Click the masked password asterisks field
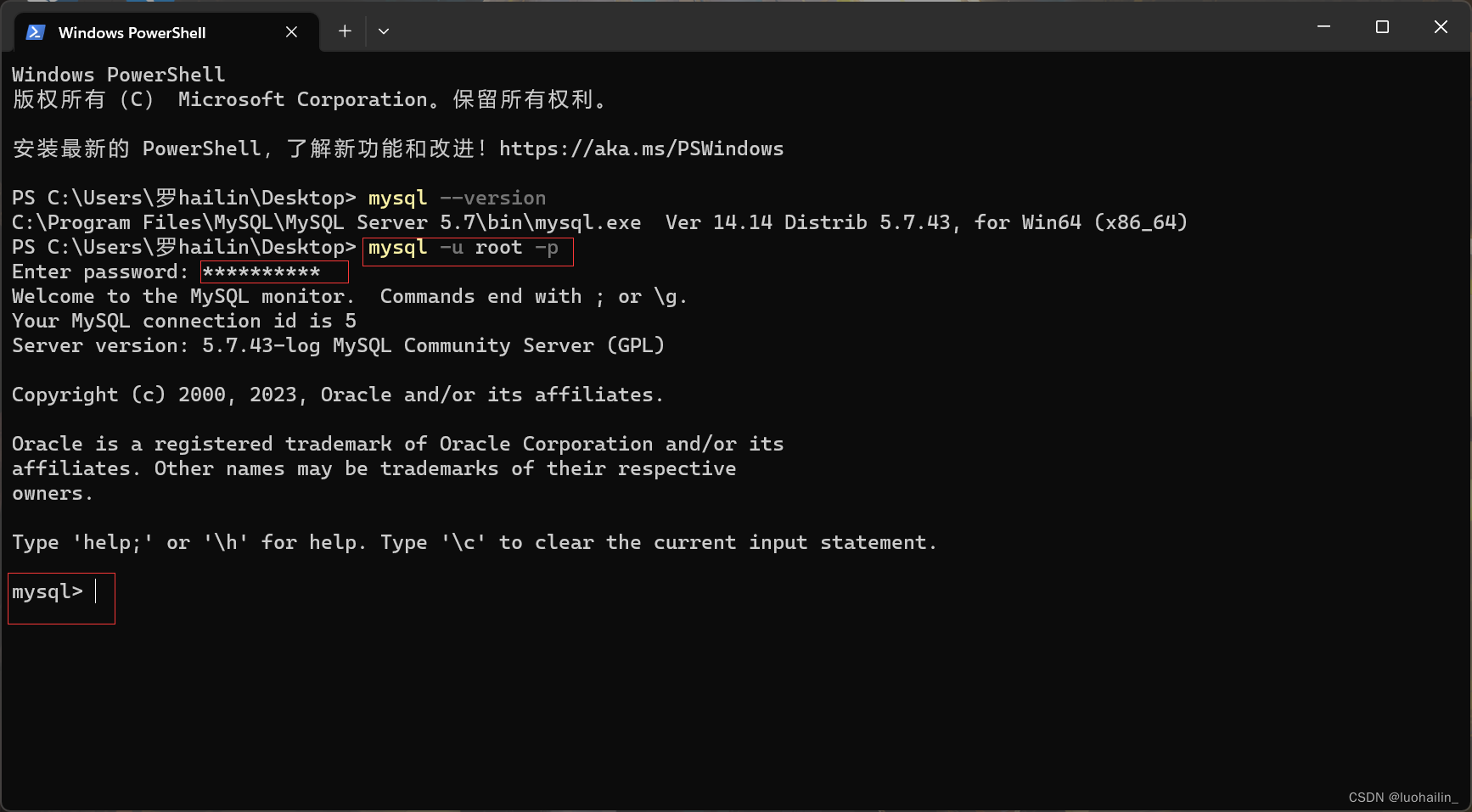 pyautogui.click(x=273, y=272)
